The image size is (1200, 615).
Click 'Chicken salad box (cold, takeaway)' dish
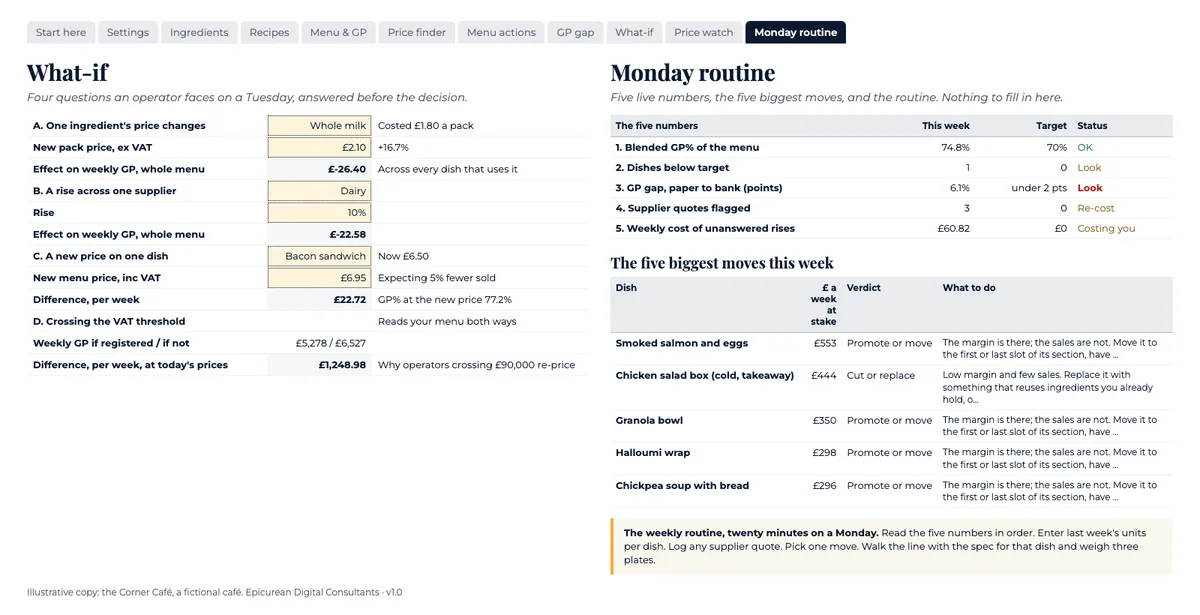point(704,375)
